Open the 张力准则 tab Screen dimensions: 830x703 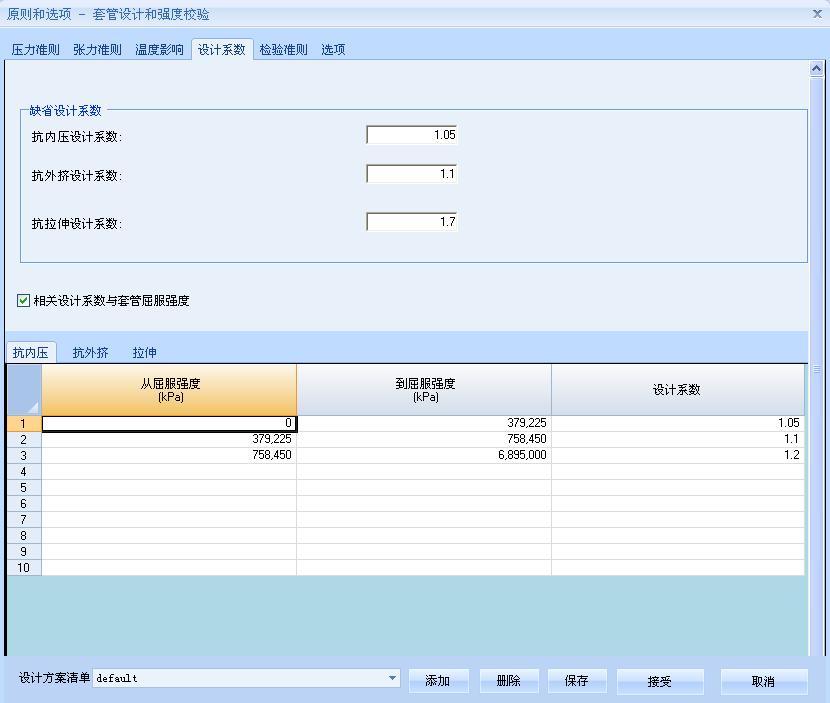point(97,50)
